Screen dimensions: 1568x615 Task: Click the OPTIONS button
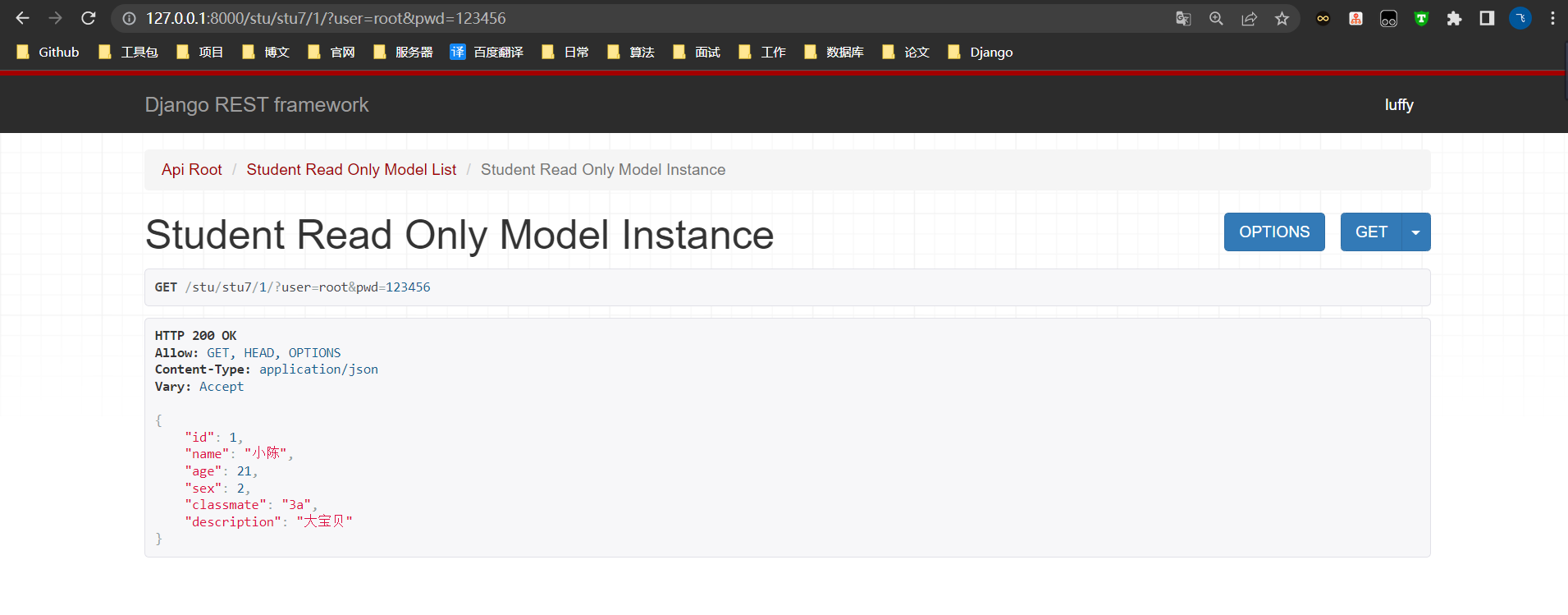[1274, 232]
